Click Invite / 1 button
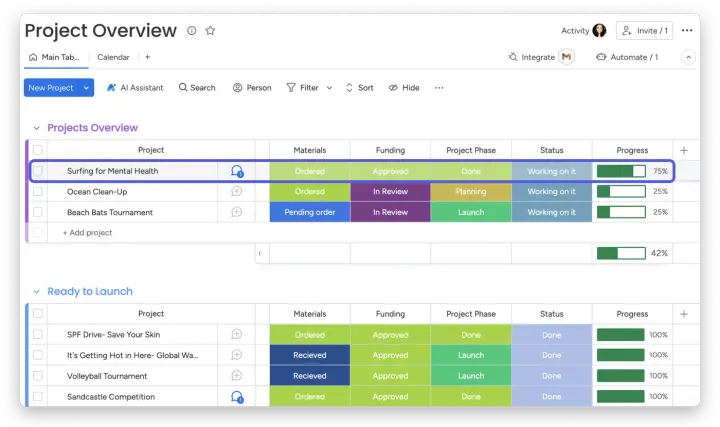720x427 pixels. click(x=644, y=30)
